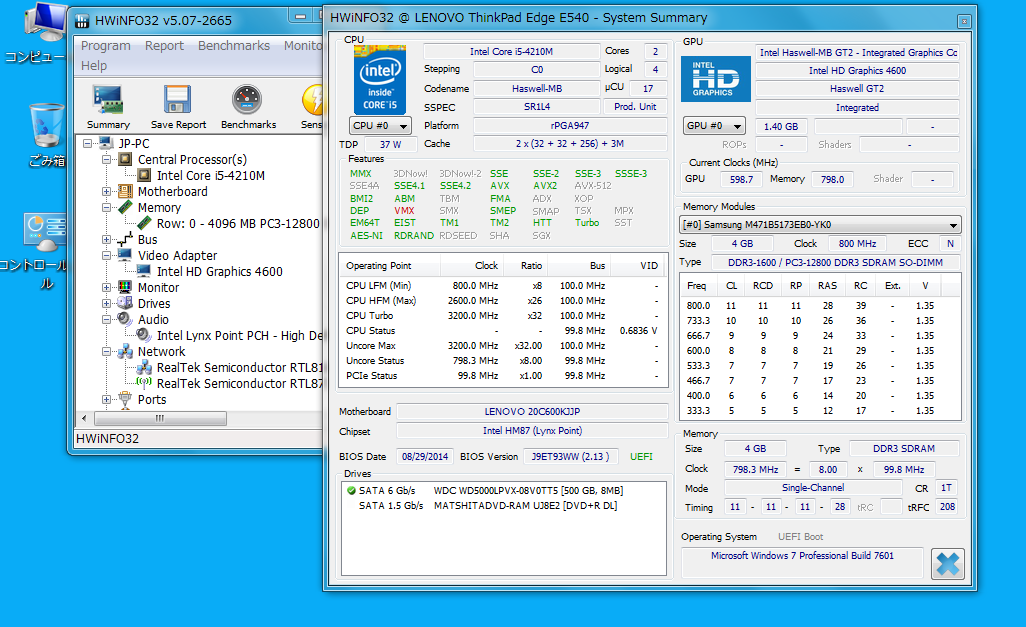Image resolution: width=1026 pixels, height=627 pixels.
Task: Click the Intel HD Graphics logo
Action: 714,79
